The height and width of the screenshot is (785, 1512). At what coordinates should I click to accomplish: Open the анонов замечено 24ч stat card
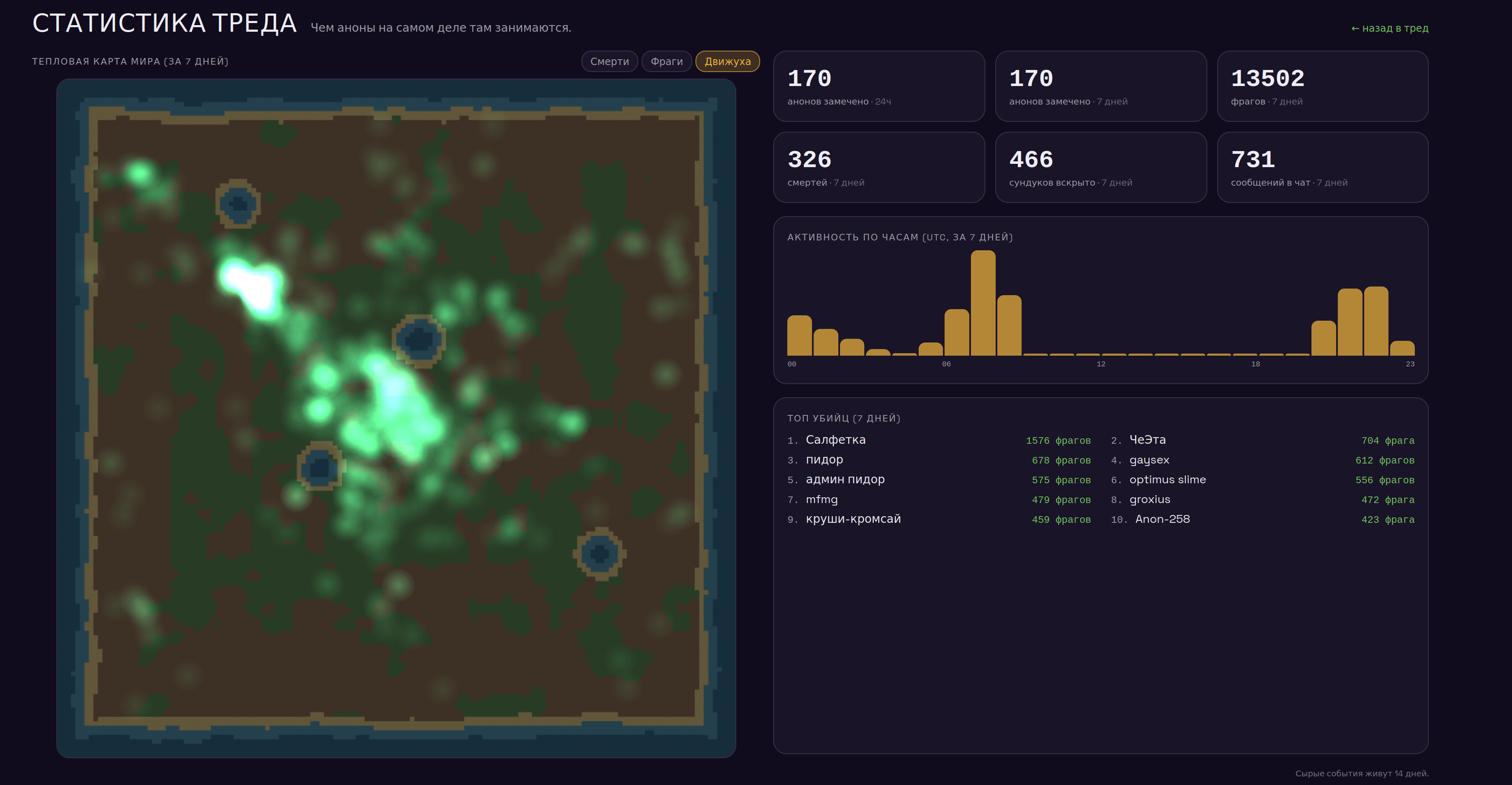[x=879, y=86]
